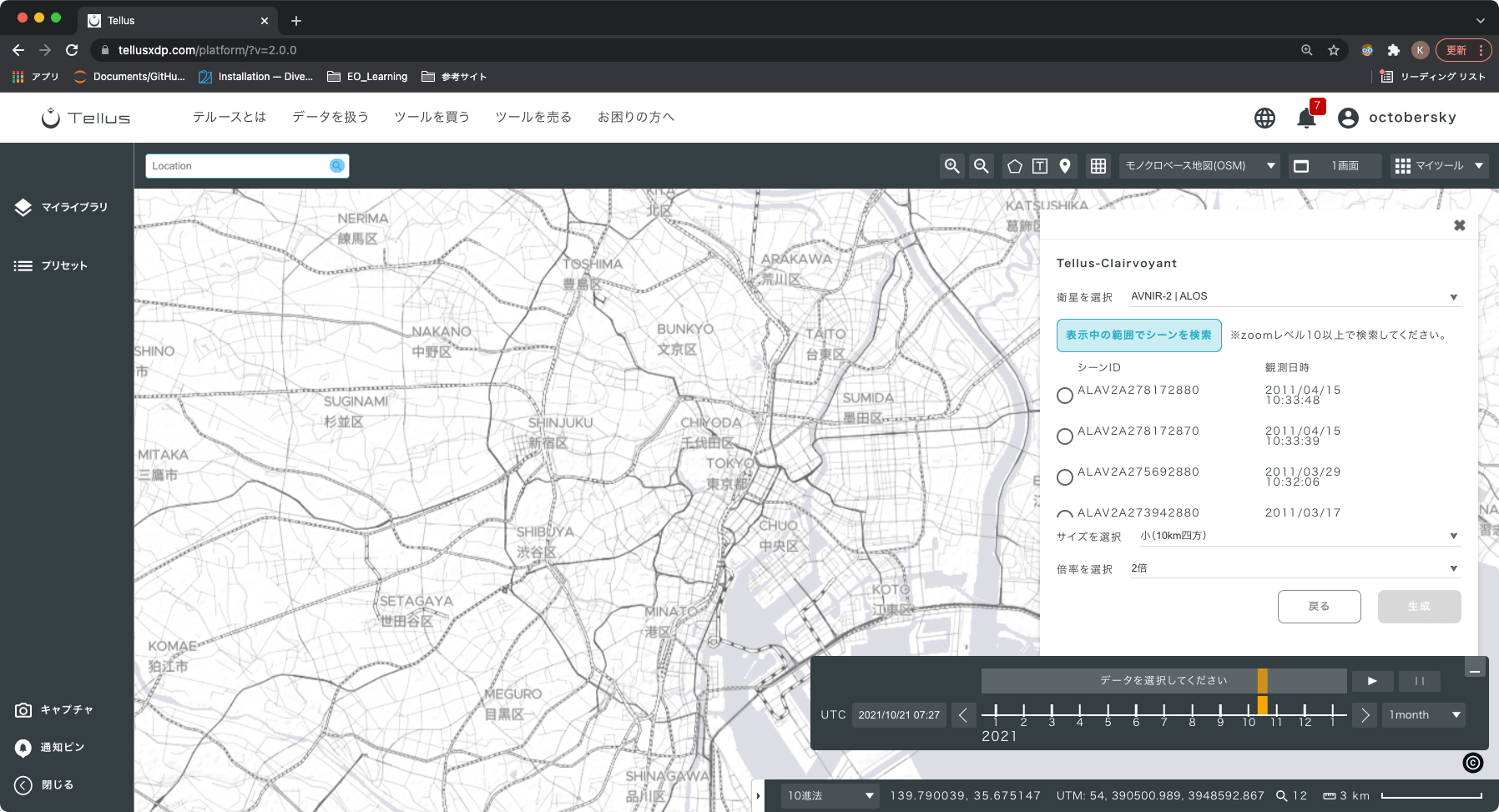
Task: Open the マイツール dropdown
Action: point(1441,166)
